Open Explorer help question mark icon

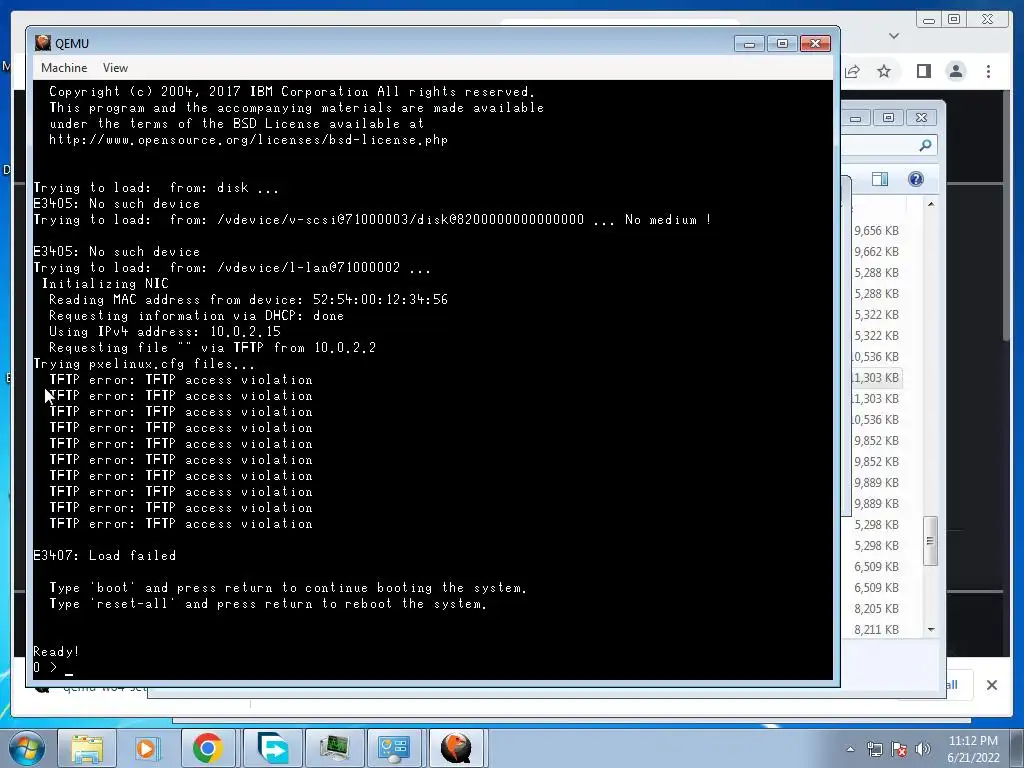[916, 179]
